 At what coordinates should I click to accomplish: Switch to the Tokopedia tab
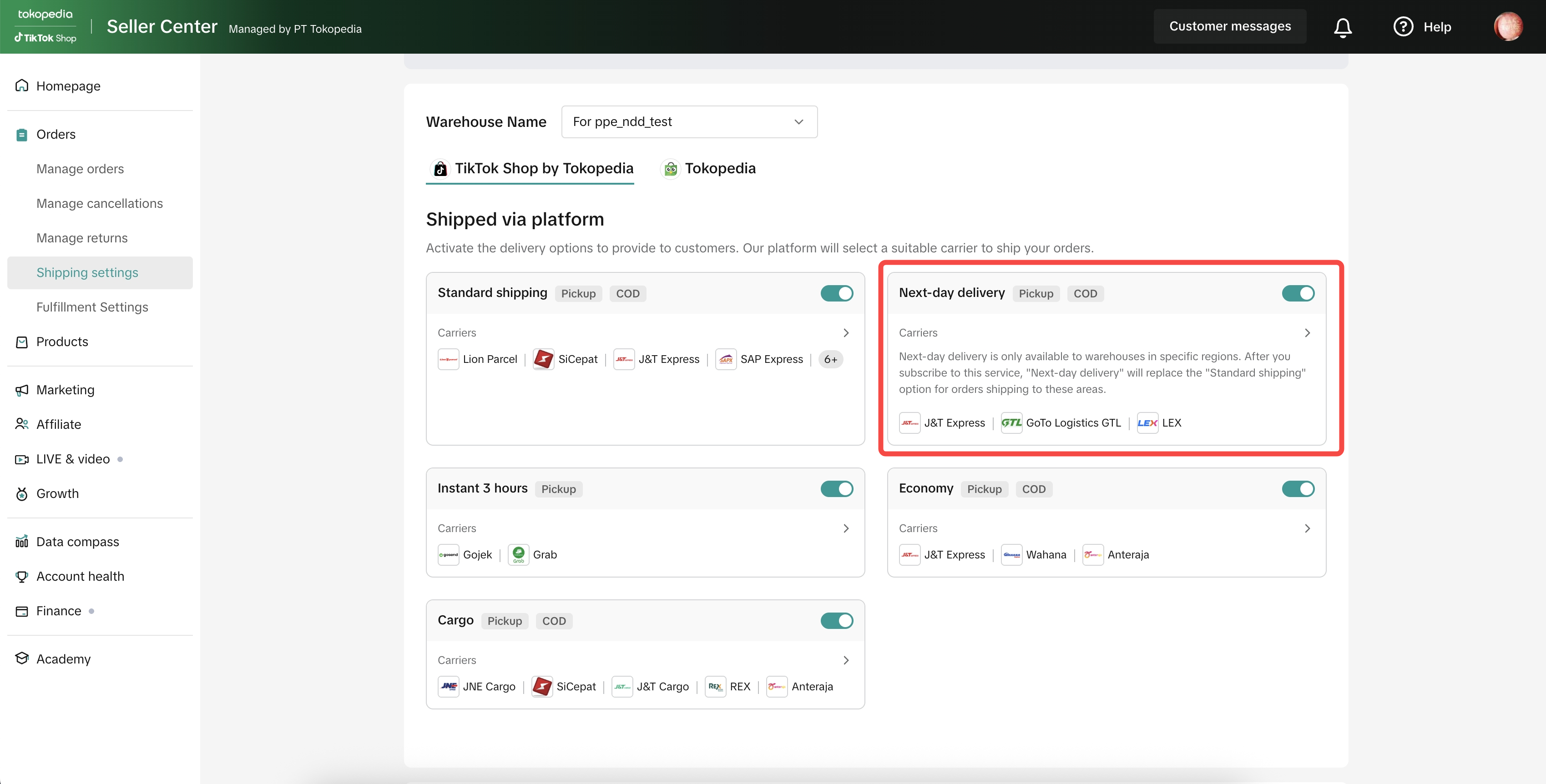click(x=708, y=169)
